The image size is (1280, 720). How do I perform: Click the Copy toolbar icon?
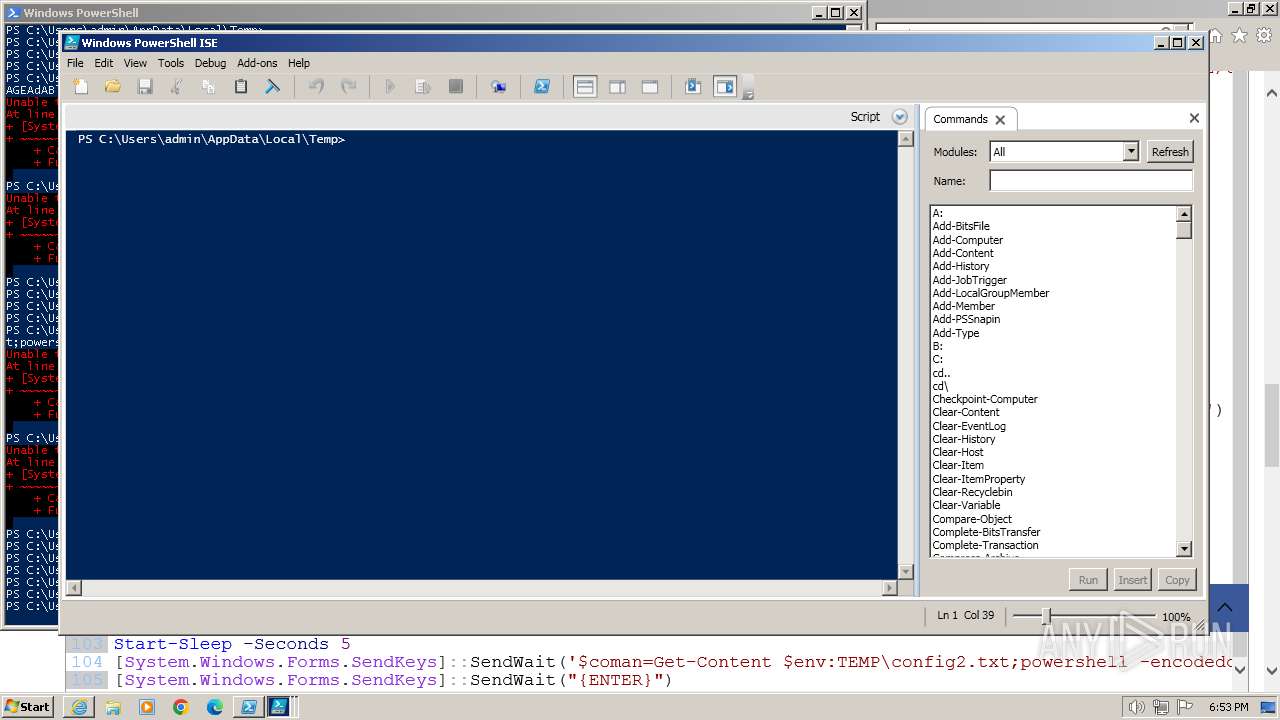(x=209, y=87)
